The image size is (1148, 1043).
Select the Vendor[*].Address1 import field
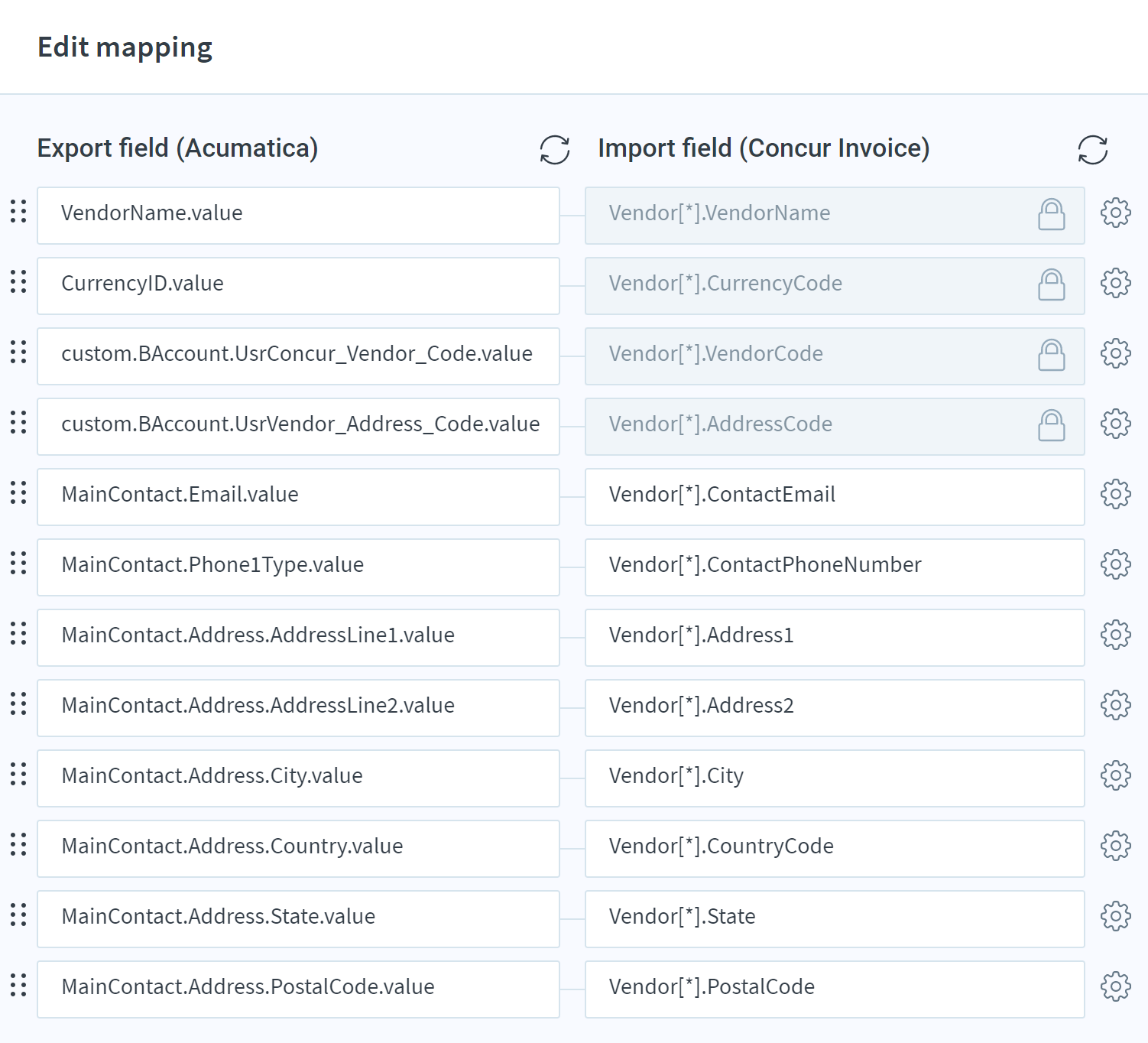(835, 638)
